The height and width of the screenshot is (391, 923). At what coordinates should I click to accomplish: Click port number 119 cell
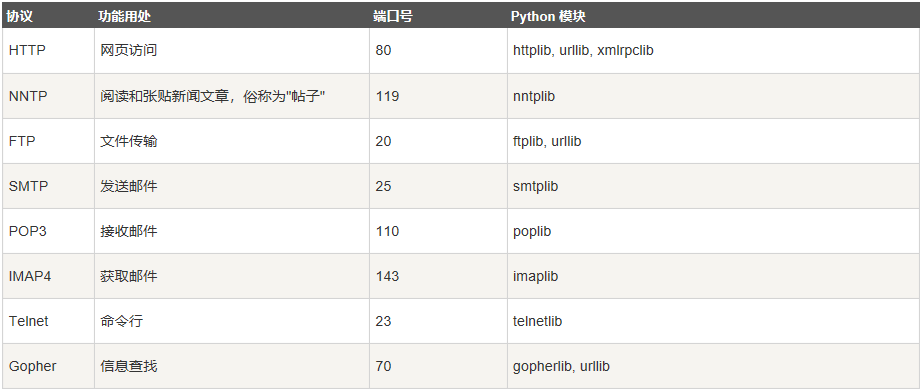[x=439, y=96]
